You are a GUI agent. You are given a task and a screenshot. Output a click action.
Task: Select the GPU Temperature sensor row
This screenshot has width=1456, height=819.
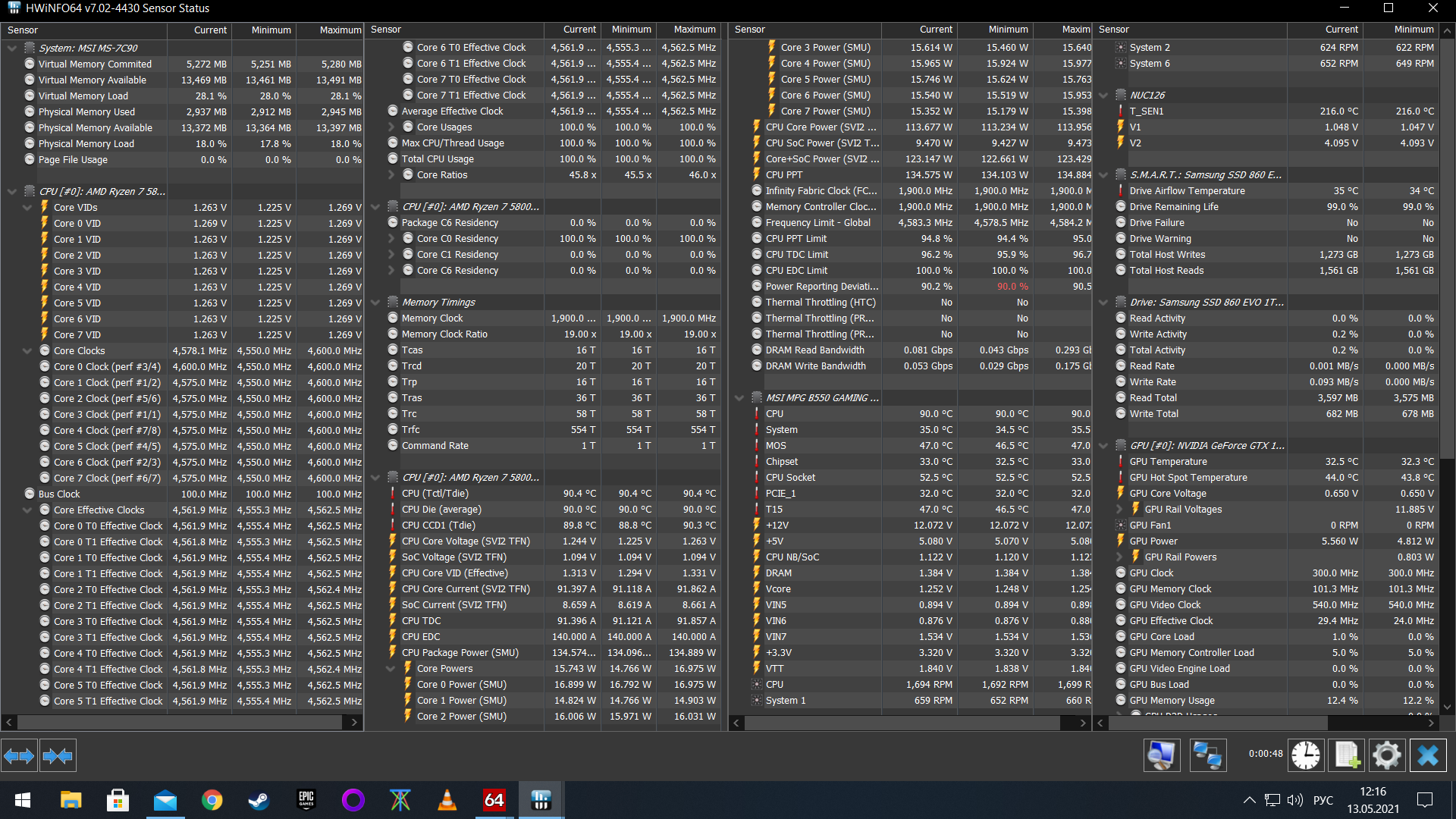(x=1168, y=462)
